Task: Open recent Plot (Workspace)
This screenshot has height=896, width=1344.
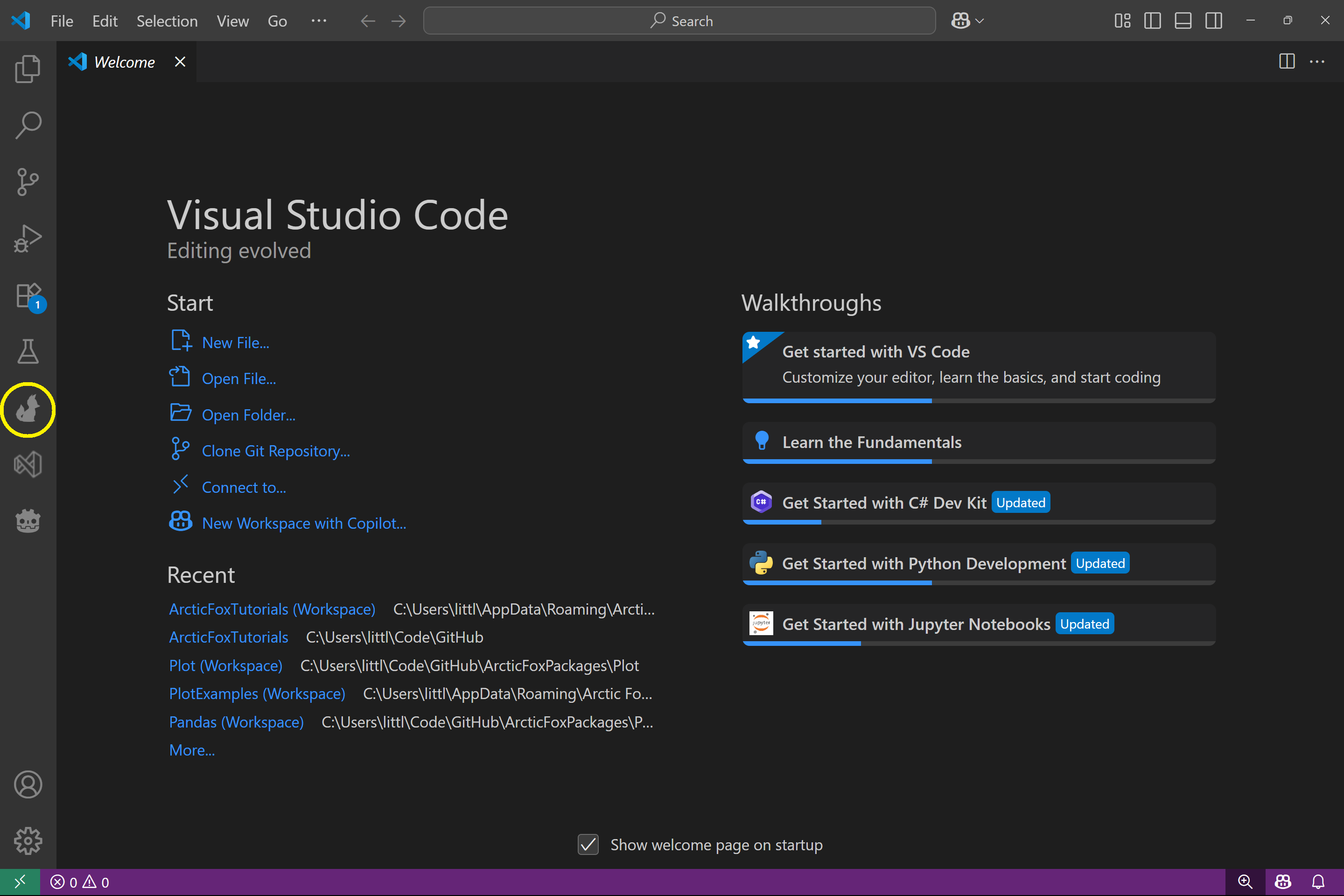Action: 226,666
